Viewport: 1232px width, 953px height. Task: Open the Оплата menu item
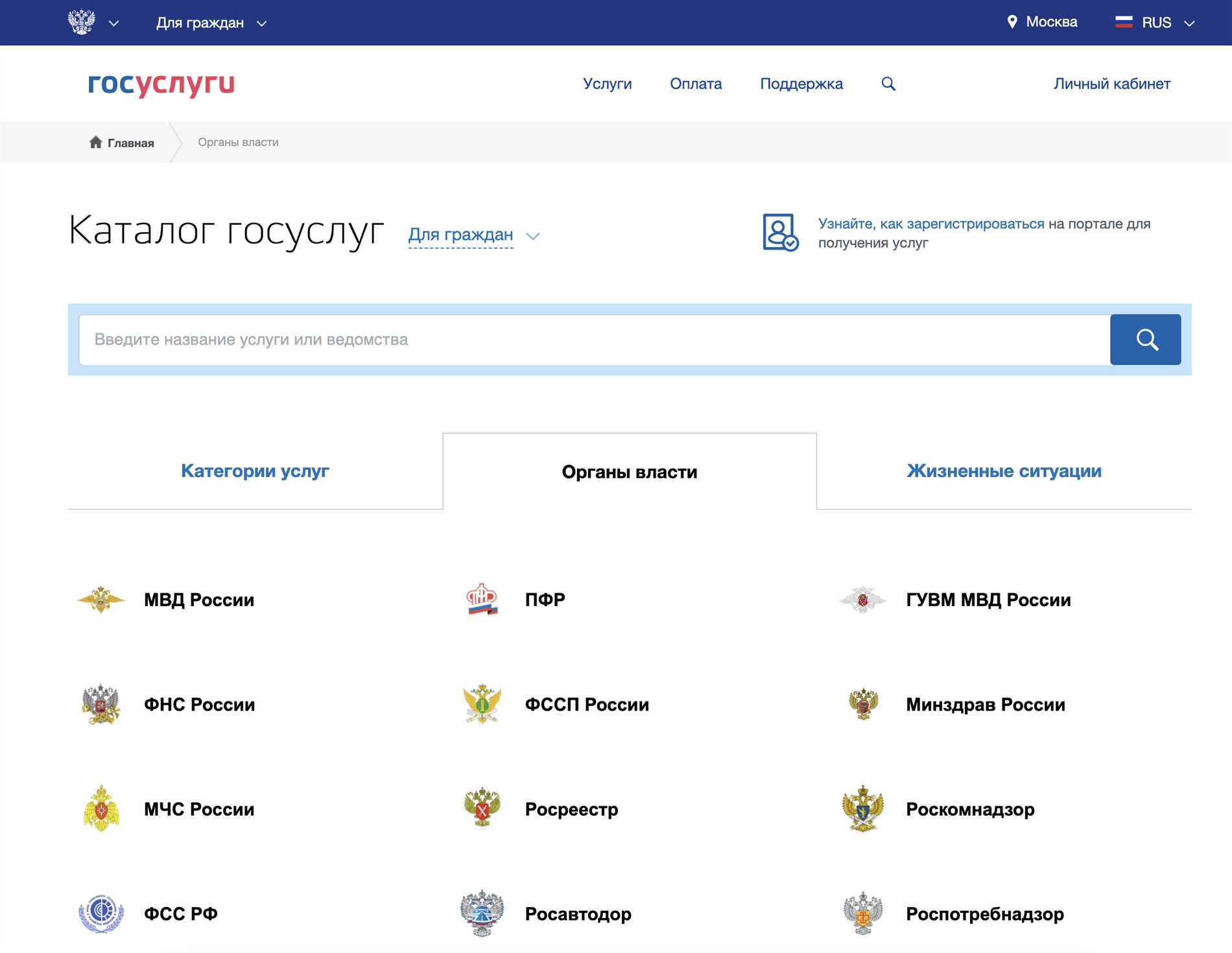[x=696, y=84]
